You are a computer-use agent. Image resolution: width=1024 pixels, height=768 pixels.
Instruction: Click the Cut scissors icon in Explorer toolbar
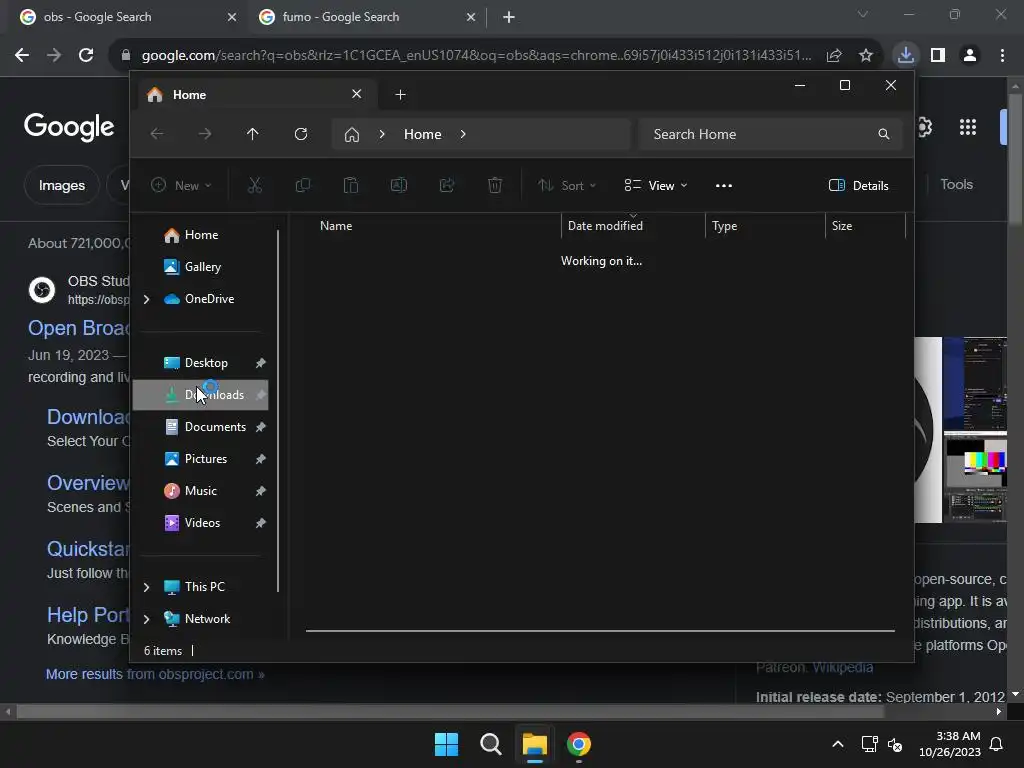click(255, 185)
